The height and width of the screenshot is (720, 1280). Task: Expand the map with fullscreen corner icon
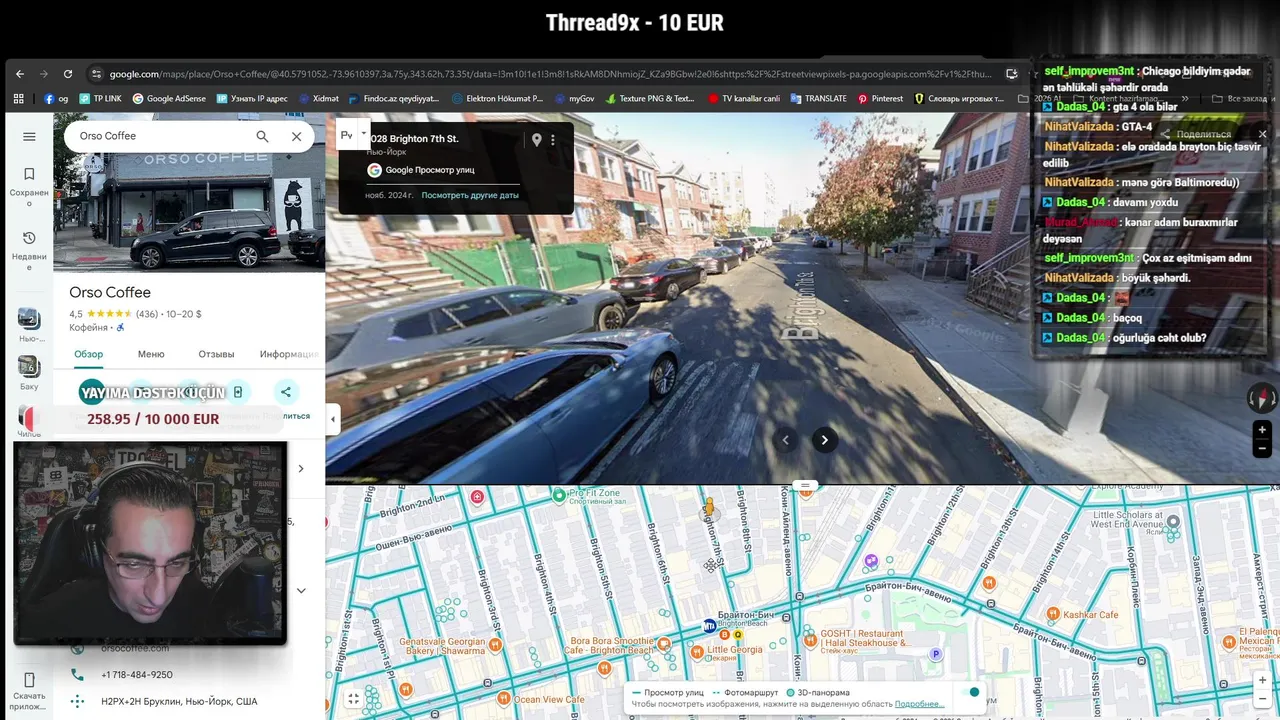point(353,699)
